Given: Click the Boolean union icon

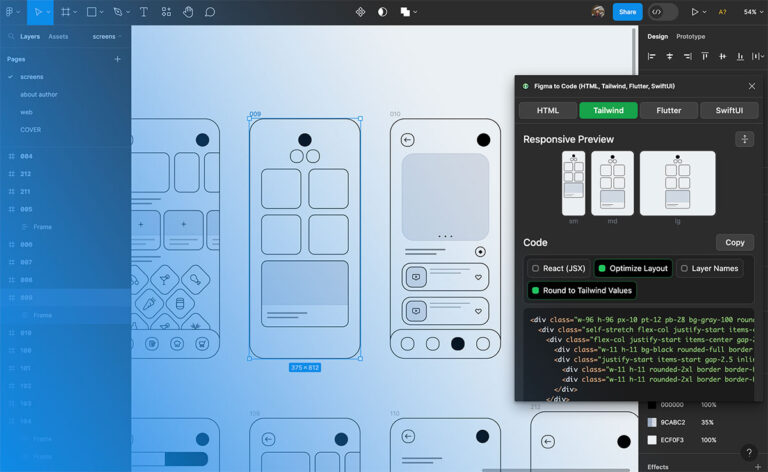Looking at the screenshot, I should [405, 12].
